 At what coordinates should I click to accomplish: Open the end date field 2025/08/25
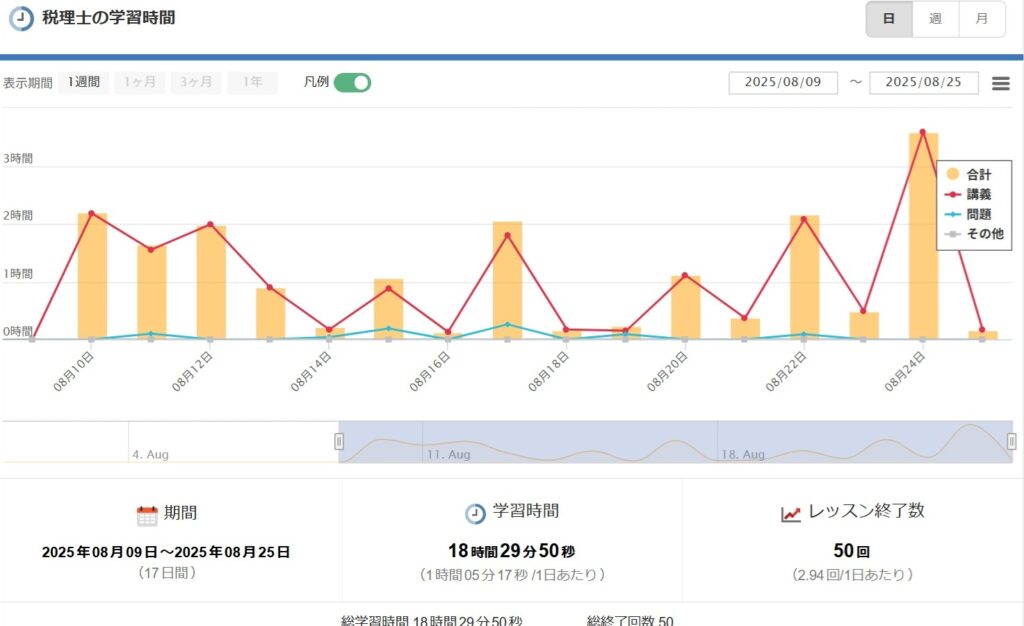click(923, 83)
